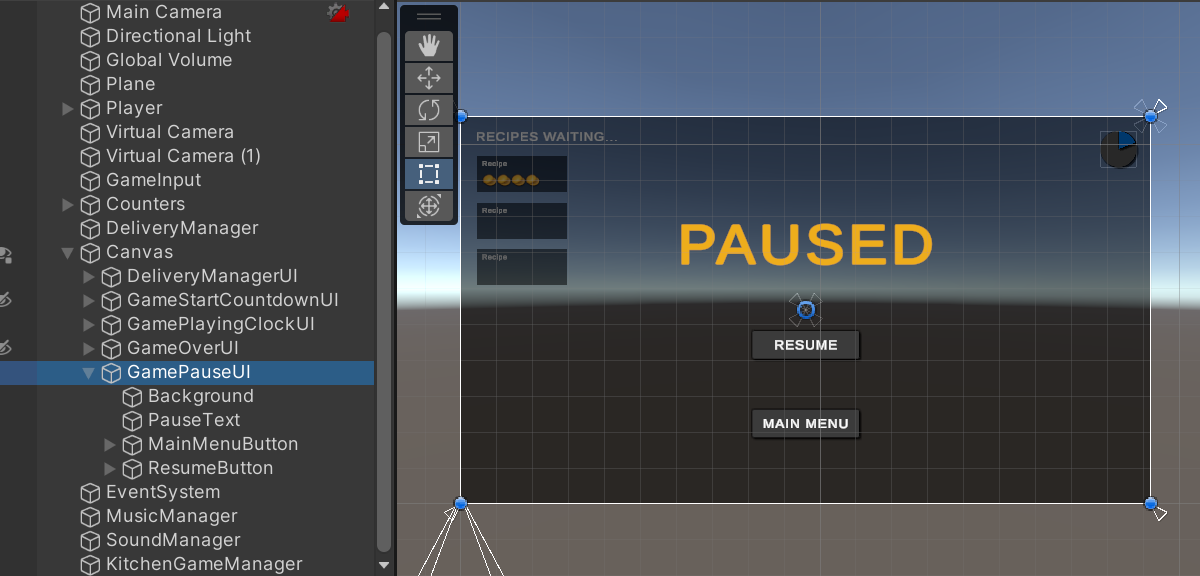Select the RESUME button in scene view
Image resolution: width=1200 pixels, height=576 pixels.
click(x=805, y=344)
